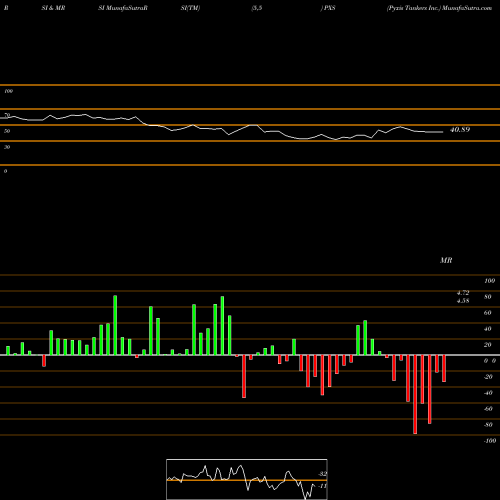Click the -11 value in the mini chart
The image size is (500, 500).
[322, 486]
